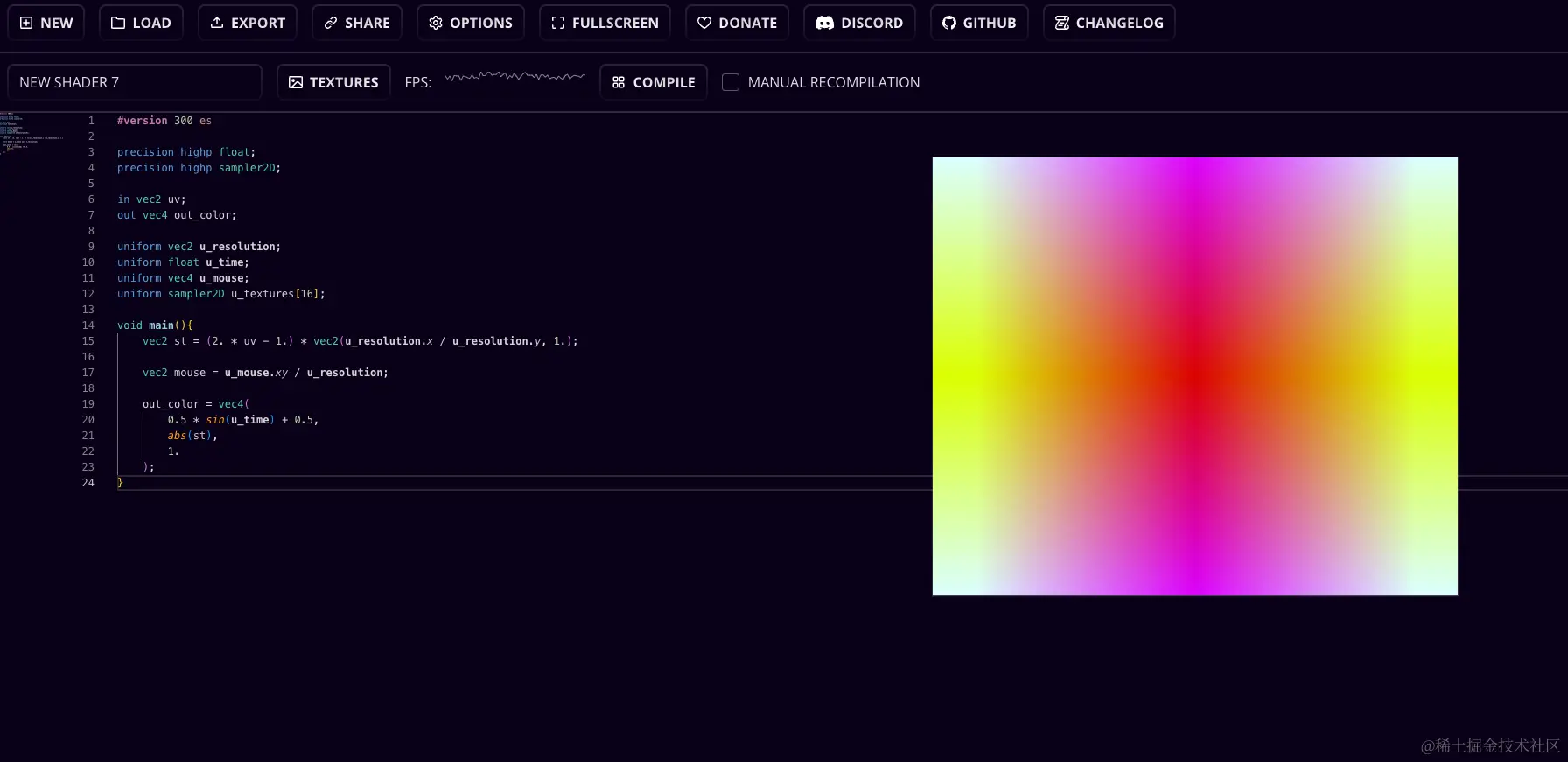
Task: Click the '#version 300 es' line
Action: (x=164, y=121)
